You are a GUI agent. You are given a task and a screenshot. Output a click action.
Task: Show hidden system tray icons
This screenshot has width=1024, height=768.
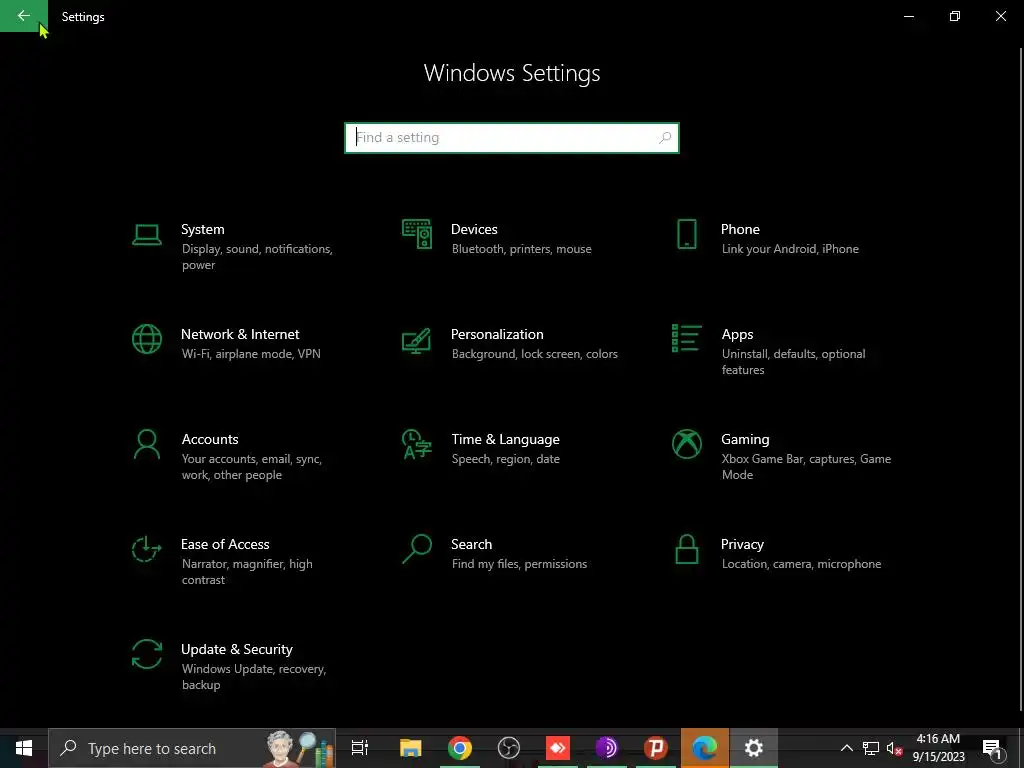(846, 748)
